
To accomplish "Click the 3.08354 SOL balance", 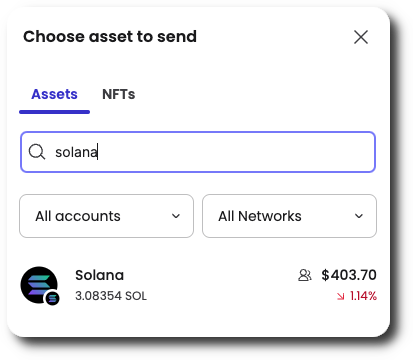I will coord(111,296).
